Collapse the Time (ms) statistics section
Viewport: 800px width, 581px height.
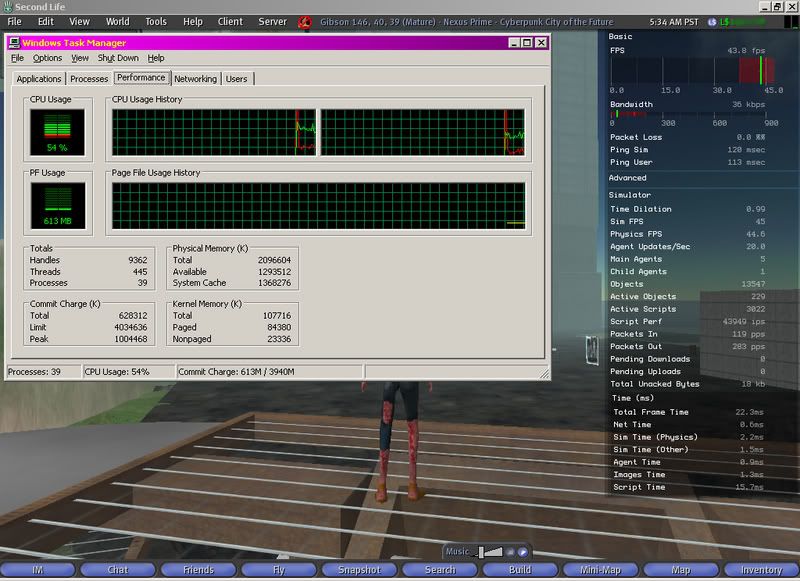tap(633, 398)
